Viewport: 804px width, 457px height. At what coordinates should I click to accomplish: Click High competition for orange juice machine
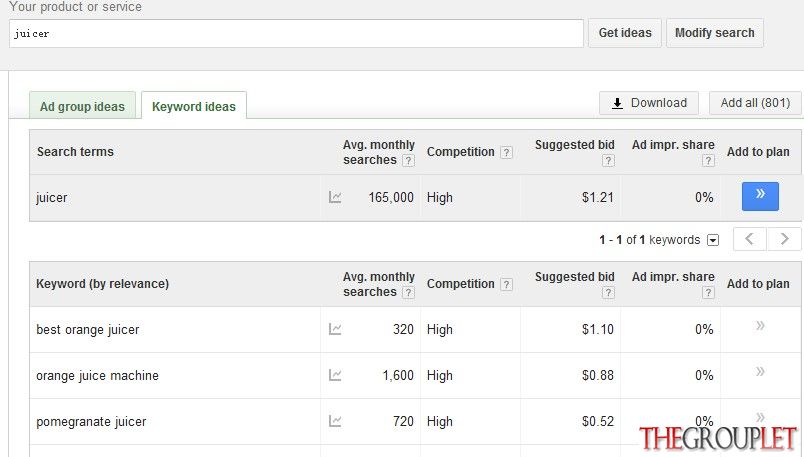[x=439, y=375]
